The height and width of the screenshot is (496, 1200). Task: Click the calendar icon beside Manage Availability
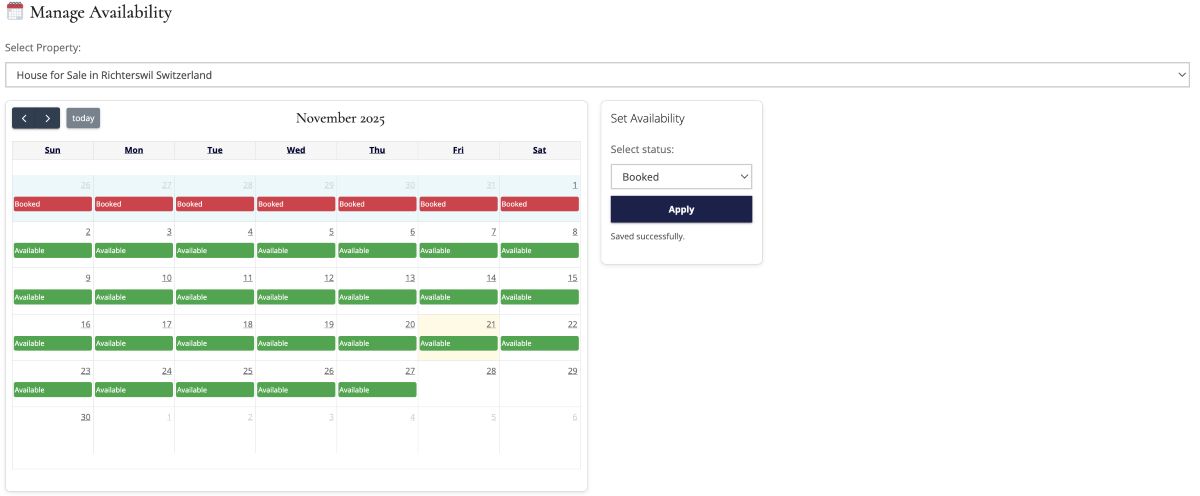(x=14, y=13)
